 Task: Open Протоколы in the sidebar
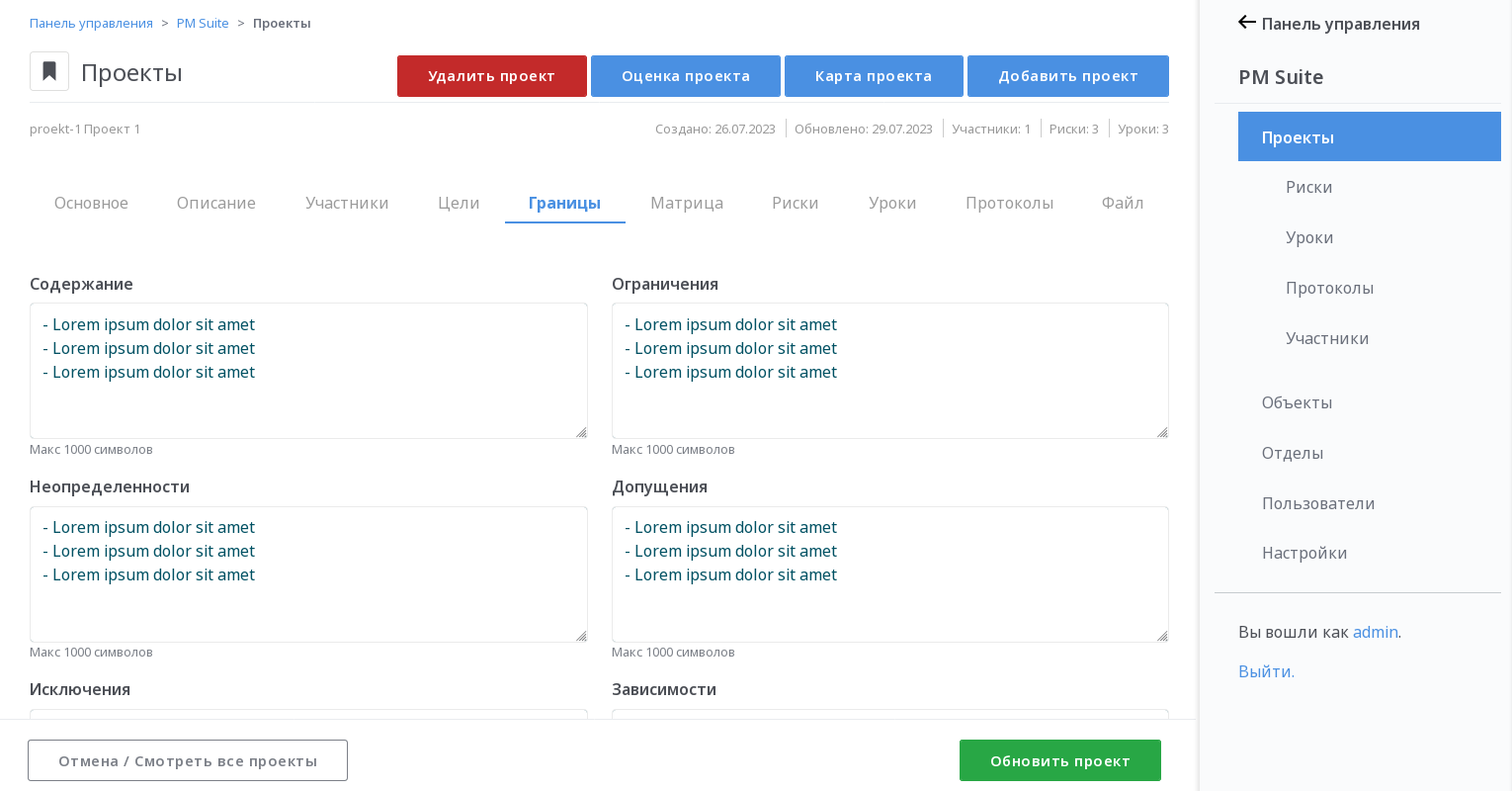[1330, 288]
